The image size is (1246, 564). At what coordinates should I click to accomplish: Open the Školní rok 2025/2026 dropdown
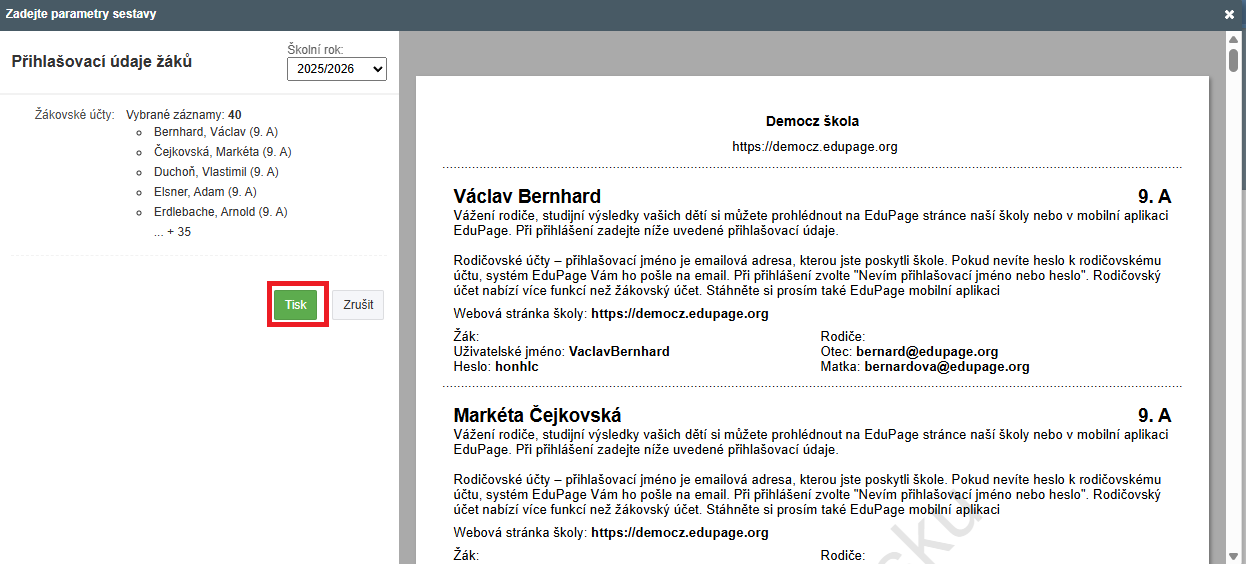click(336, 69)
